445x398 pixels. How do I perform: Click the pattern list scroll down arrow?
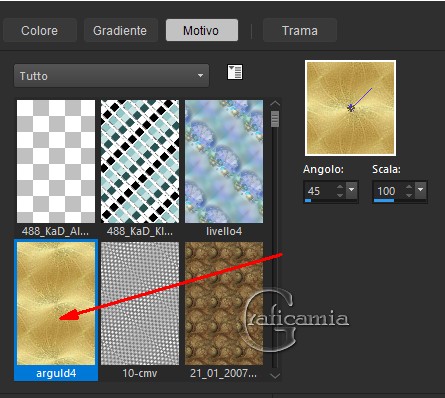(x=275, y=376)
